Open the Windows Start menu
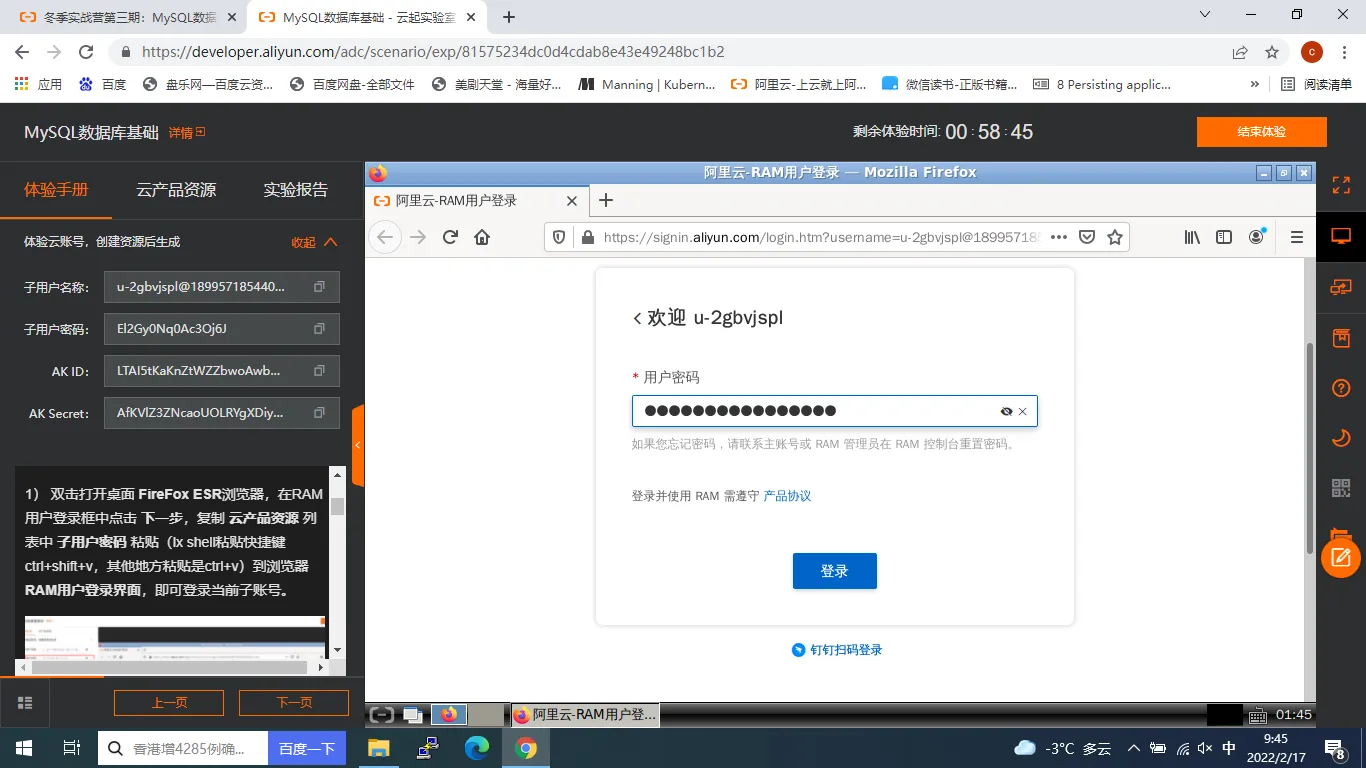 (x=24, y=748)
